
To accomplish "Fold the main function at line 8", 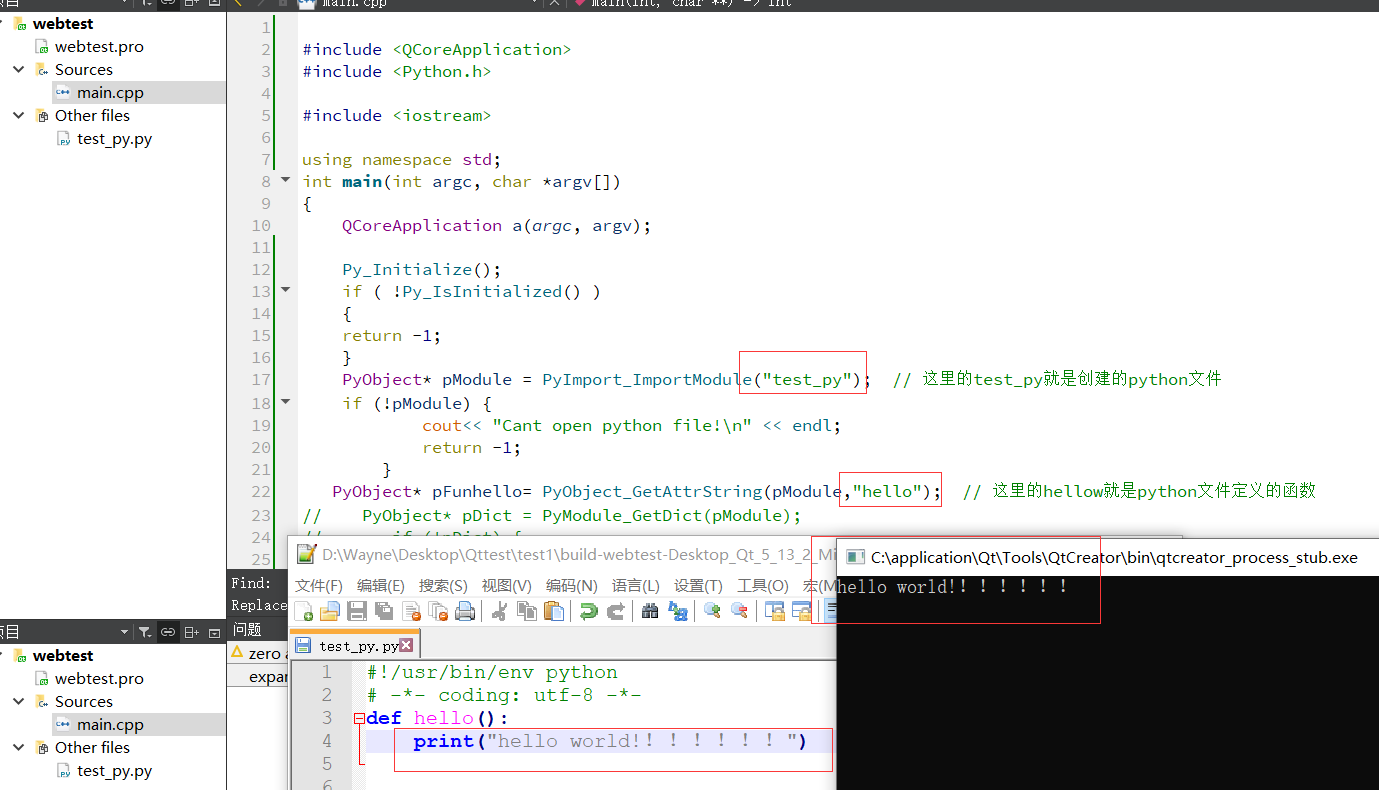I will point(285,180).
